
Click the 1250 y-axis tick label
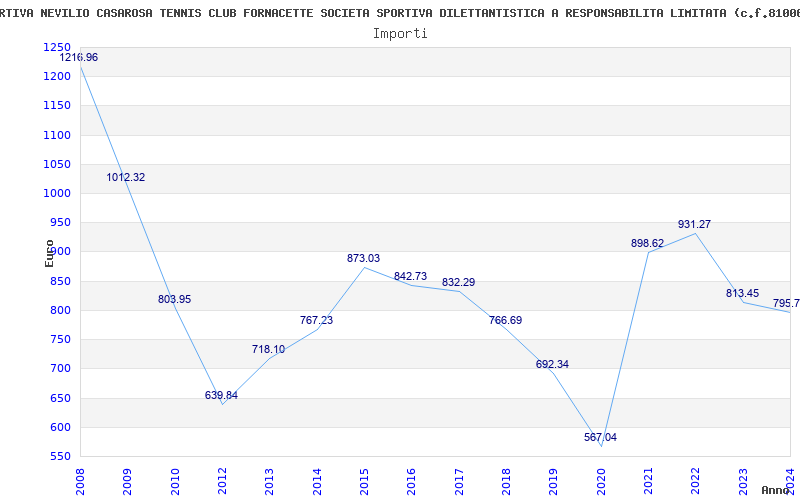(57, 47)
